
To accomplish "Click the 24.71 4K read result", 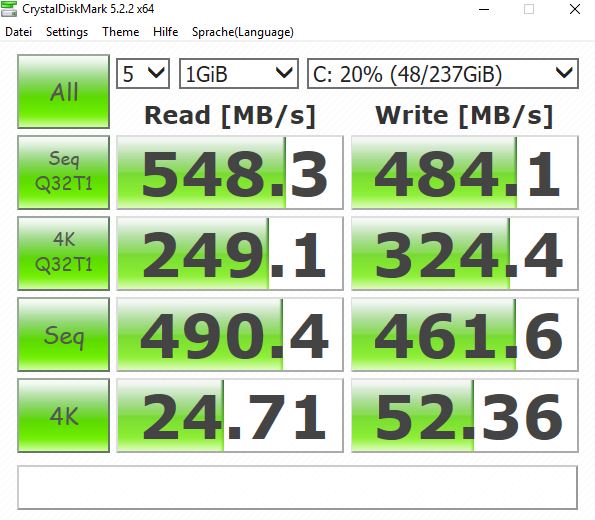I will (x=230, y=416).
